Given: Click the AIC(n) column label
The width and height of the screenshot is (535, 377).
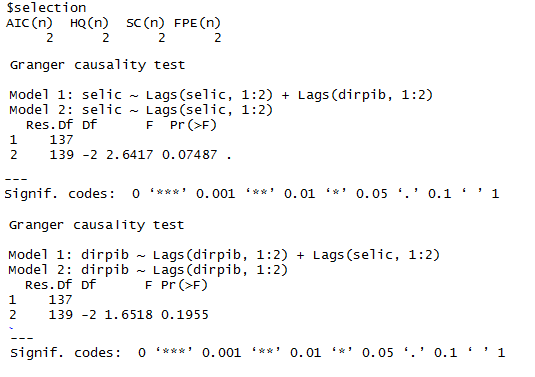Looking at the screenshot, I should tap(29, 23).
